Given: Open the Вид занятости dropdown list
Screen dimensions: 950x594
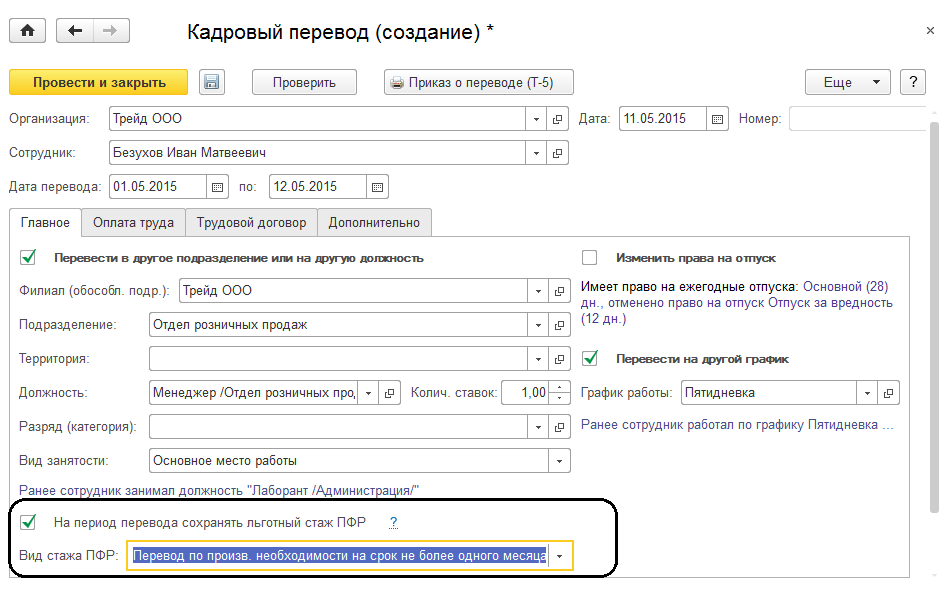Looking at the screenshot, I should click(x=560, y=461).
